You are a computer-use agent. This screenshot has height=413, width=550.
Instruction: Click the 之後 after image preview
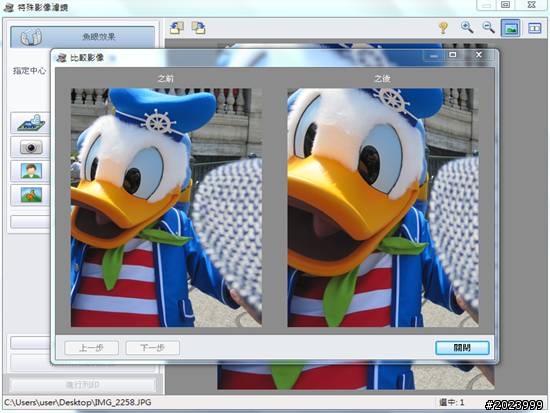pos(383,208)
